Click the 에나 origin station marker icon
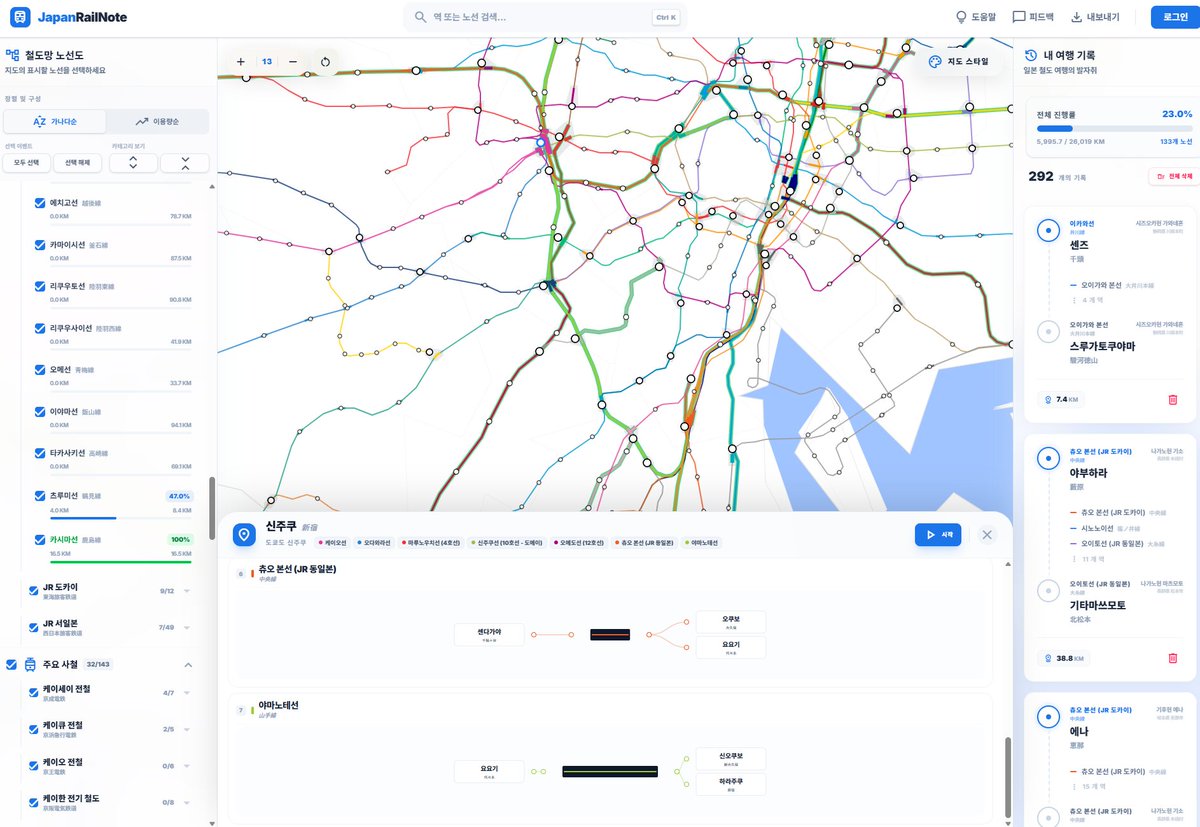The height and width of the screenshot is (827, 1200). tap(1047, 716)
